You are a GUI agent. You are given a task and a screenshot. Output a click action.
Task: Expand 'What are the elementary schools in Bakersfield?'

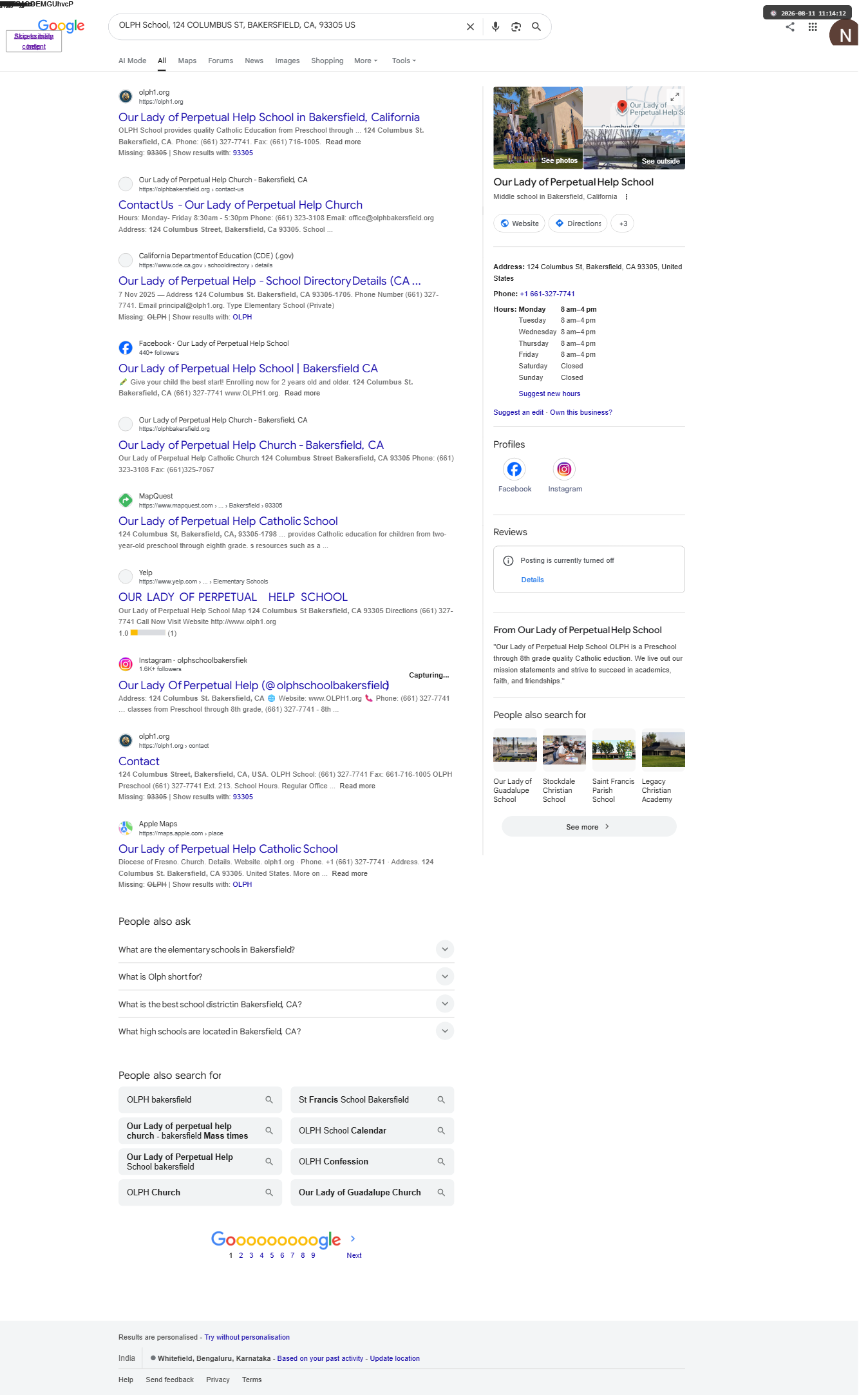pyautogui.click(x=445, y=949)
